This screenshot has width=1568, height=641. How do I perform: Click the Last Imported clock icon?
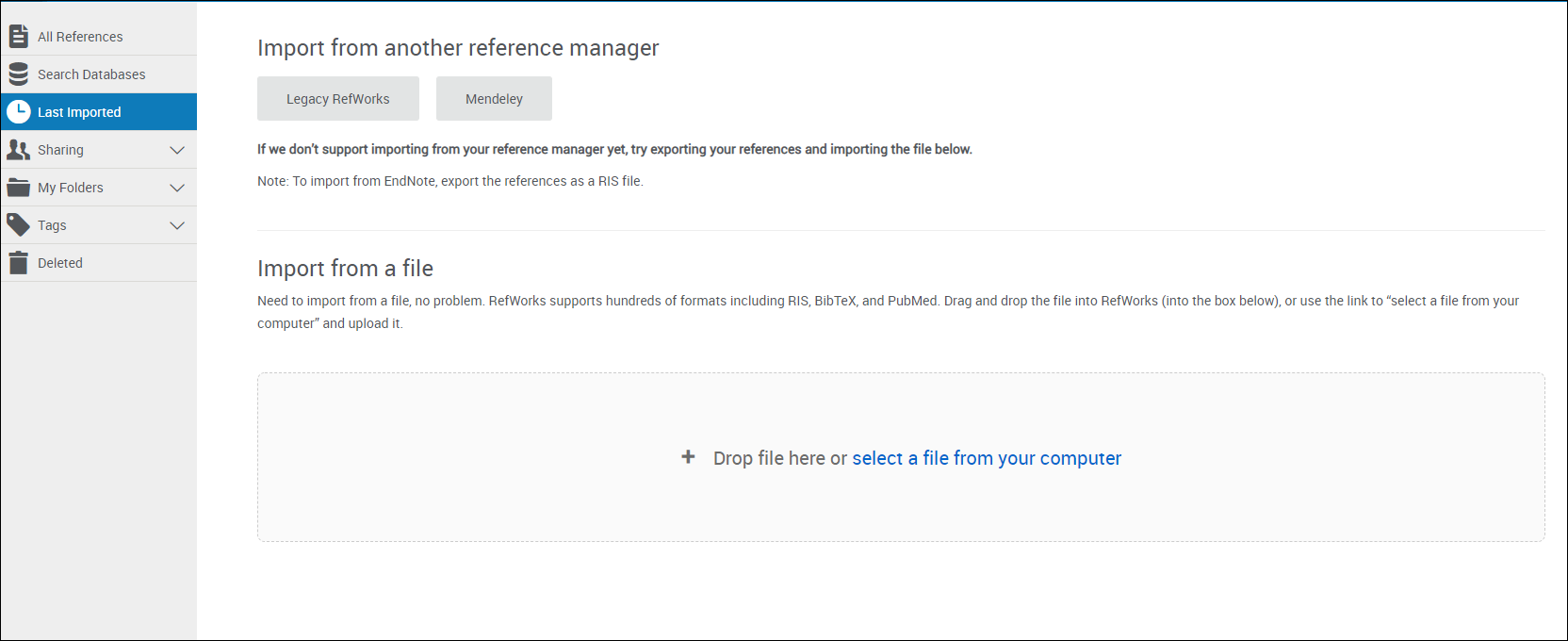pos(18,112)
